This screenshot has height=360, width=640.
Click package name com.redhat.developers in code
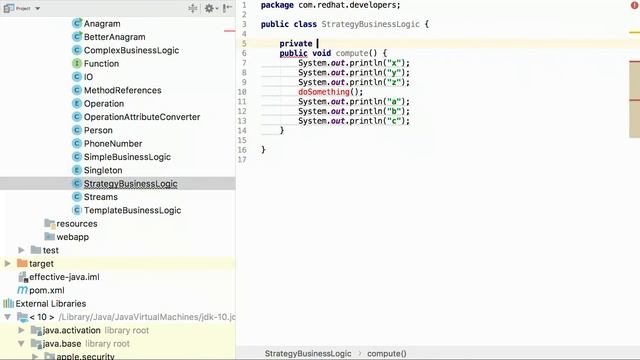click(x=347, y=5)
